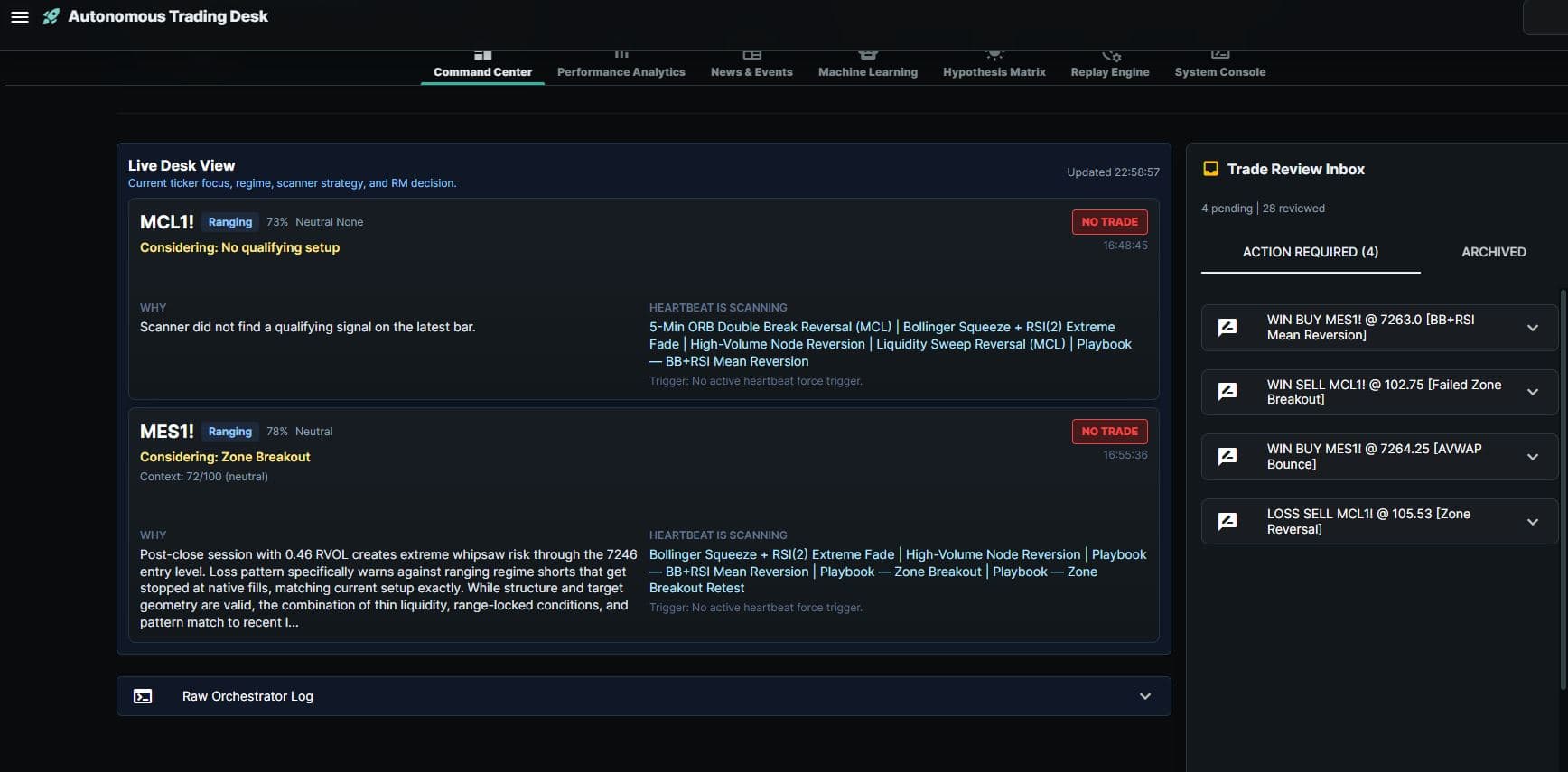Click review icon for LOSS SELL MCL1! @ 105.53
1568x772 pixels.
coord(1227,521)
